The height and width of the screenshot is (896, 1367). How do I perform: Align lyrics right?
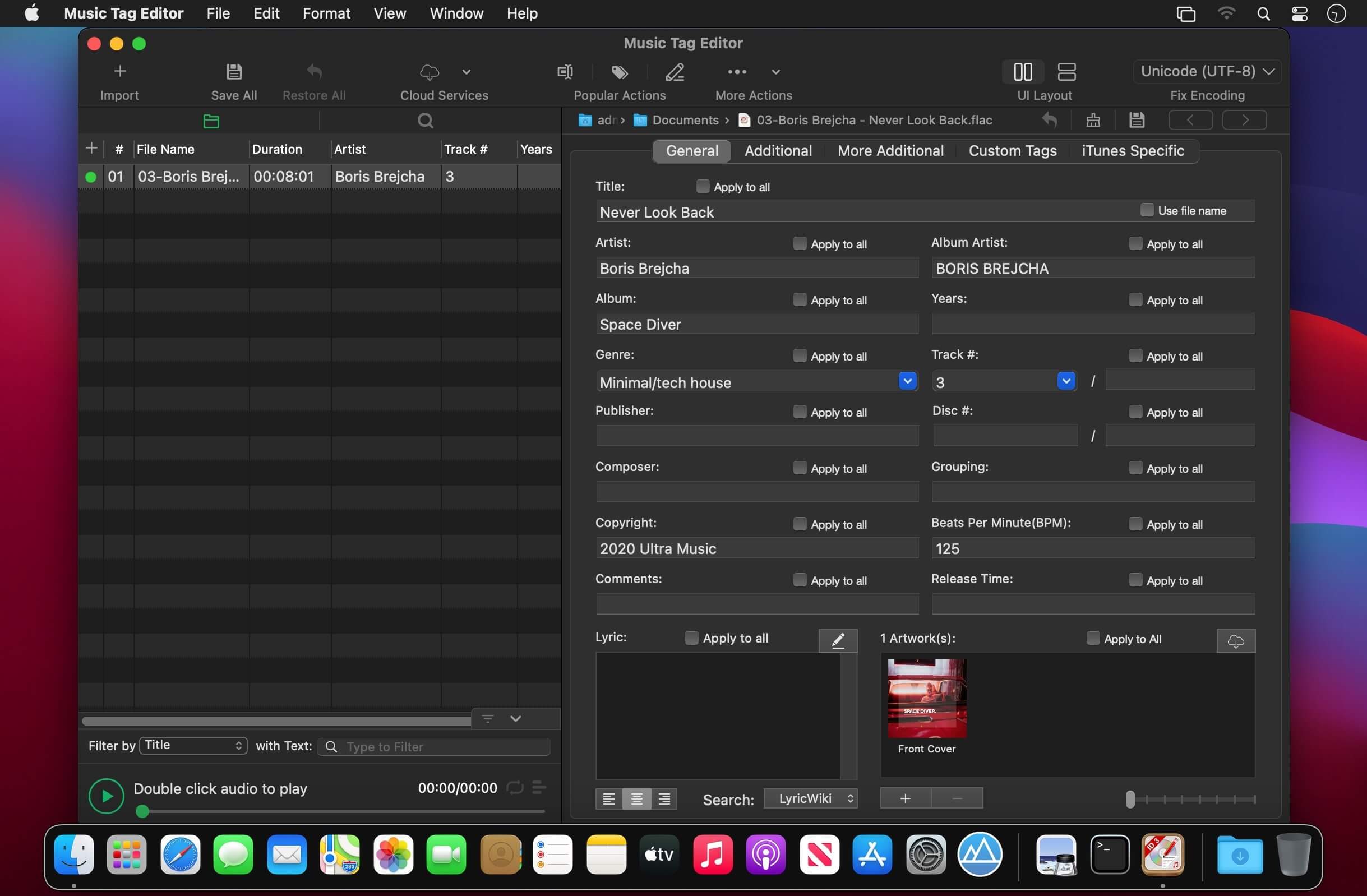664,799
